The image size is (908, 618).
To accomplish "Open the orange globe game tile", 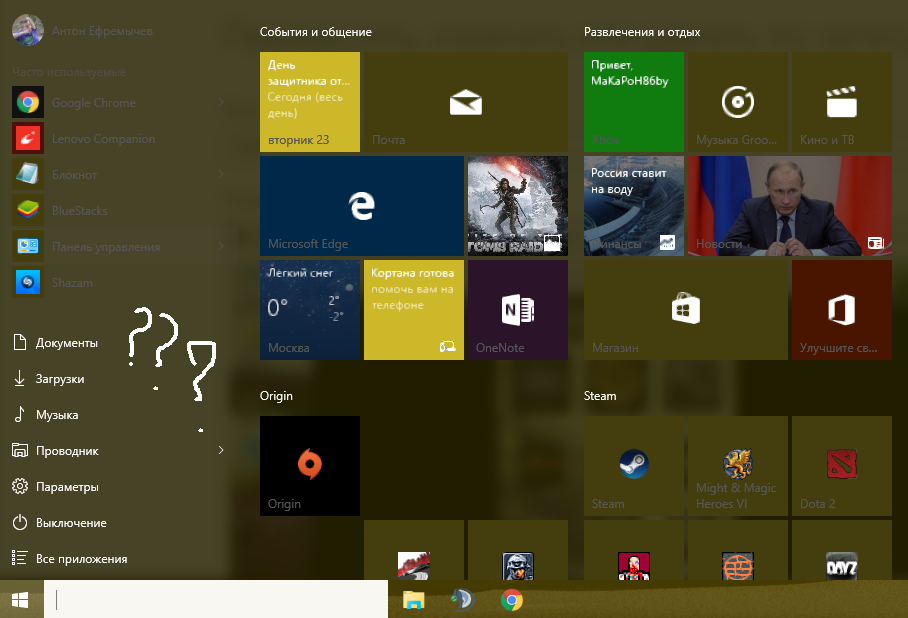I will pos(738,550).
